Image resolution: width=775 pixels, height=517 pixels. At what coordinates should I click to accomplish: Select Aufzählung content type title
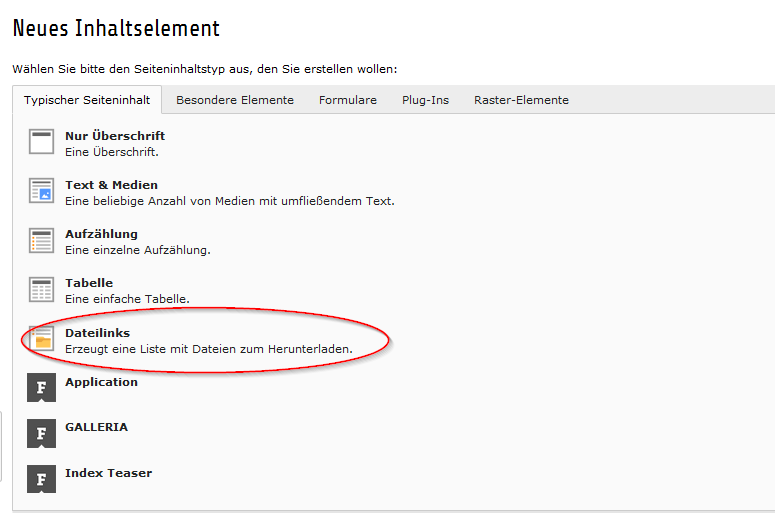[x=101, y=234]
